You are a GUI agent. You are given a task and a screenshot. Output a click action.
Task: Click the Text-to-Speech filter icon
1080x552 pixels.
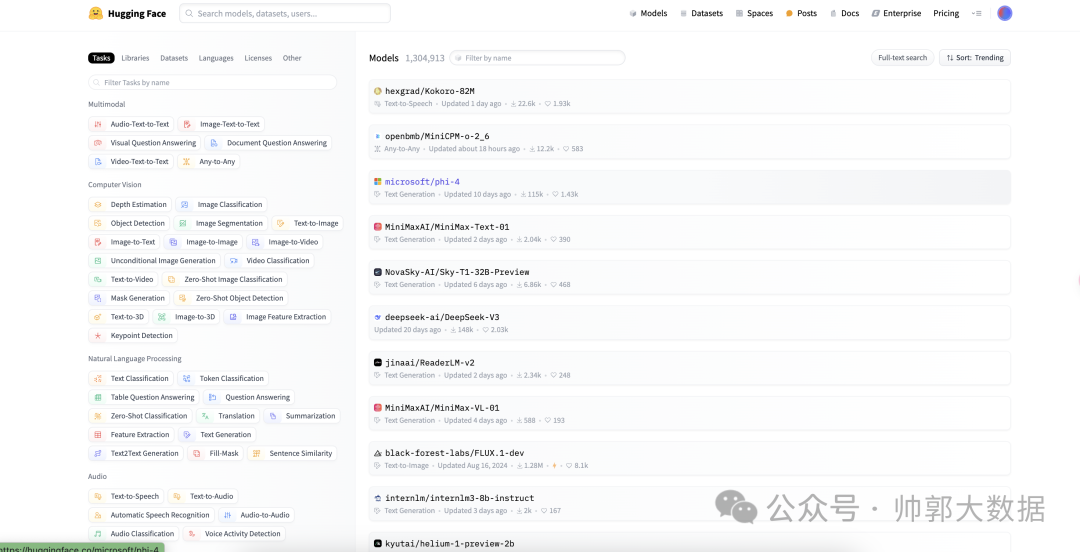(x=98, y=496)
